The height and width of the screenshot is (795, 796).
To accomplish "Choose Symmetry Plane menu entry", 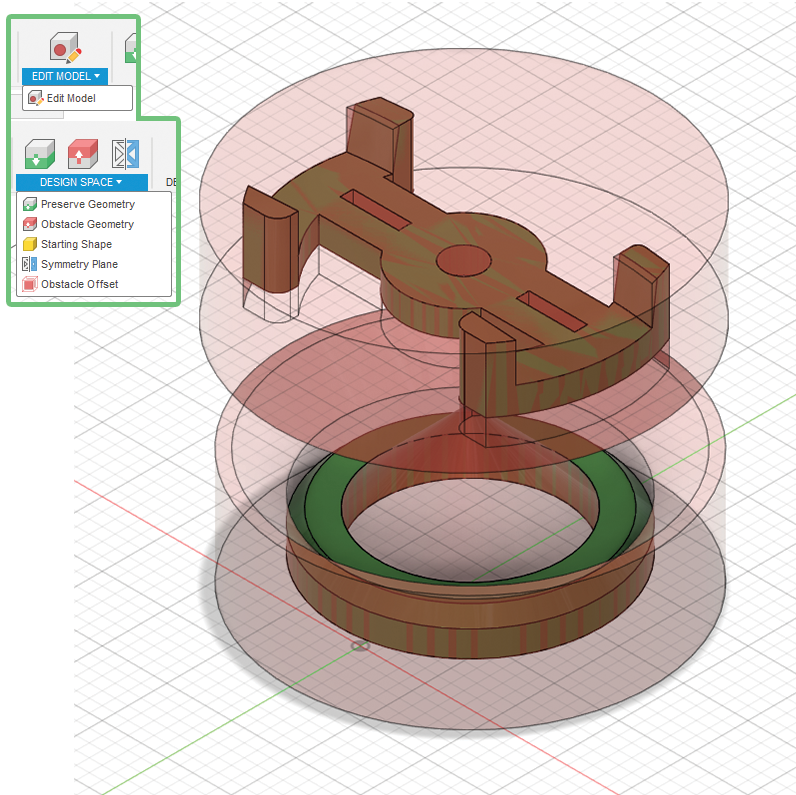I will click(94, 264).
